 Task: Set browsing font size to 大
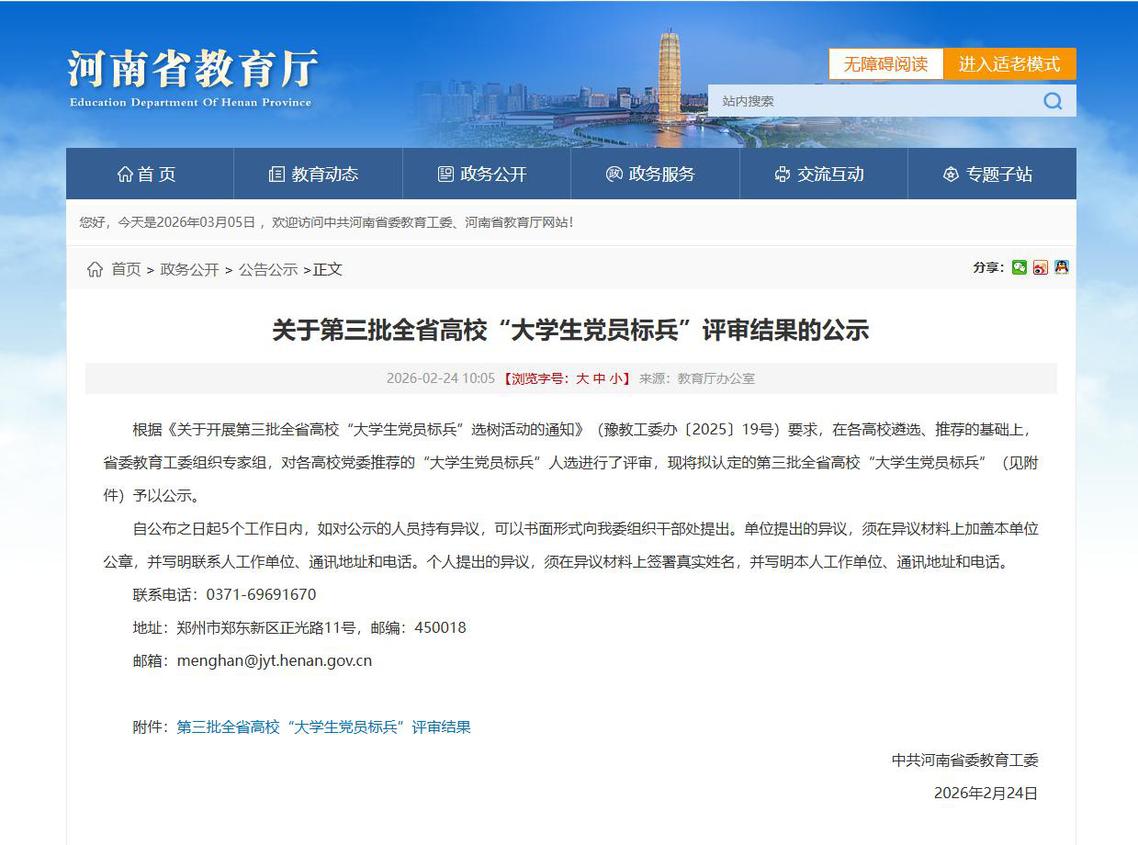point(581,379)
